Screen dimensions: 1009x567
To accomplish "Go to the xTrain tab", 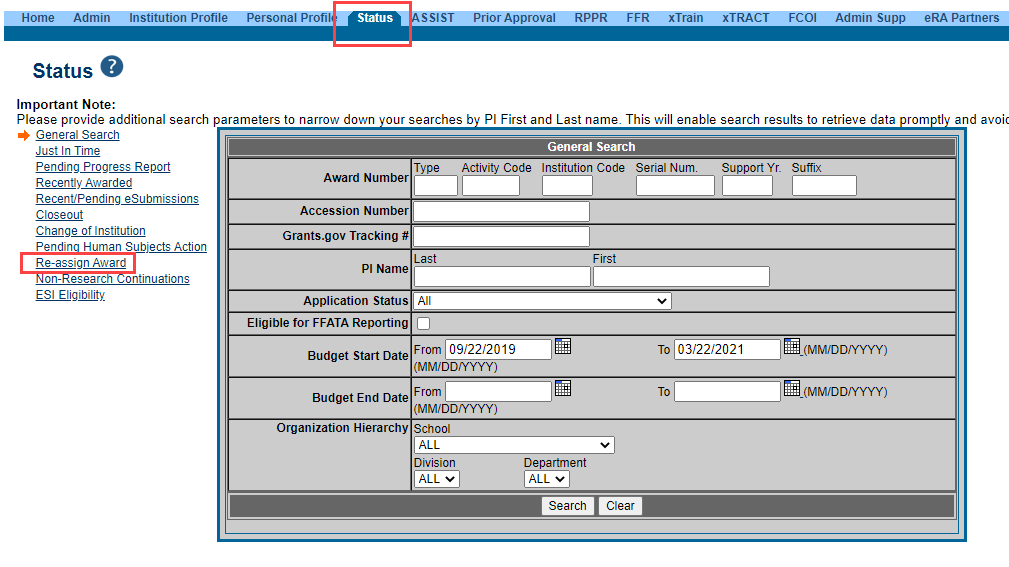I will tap(685, 18).
